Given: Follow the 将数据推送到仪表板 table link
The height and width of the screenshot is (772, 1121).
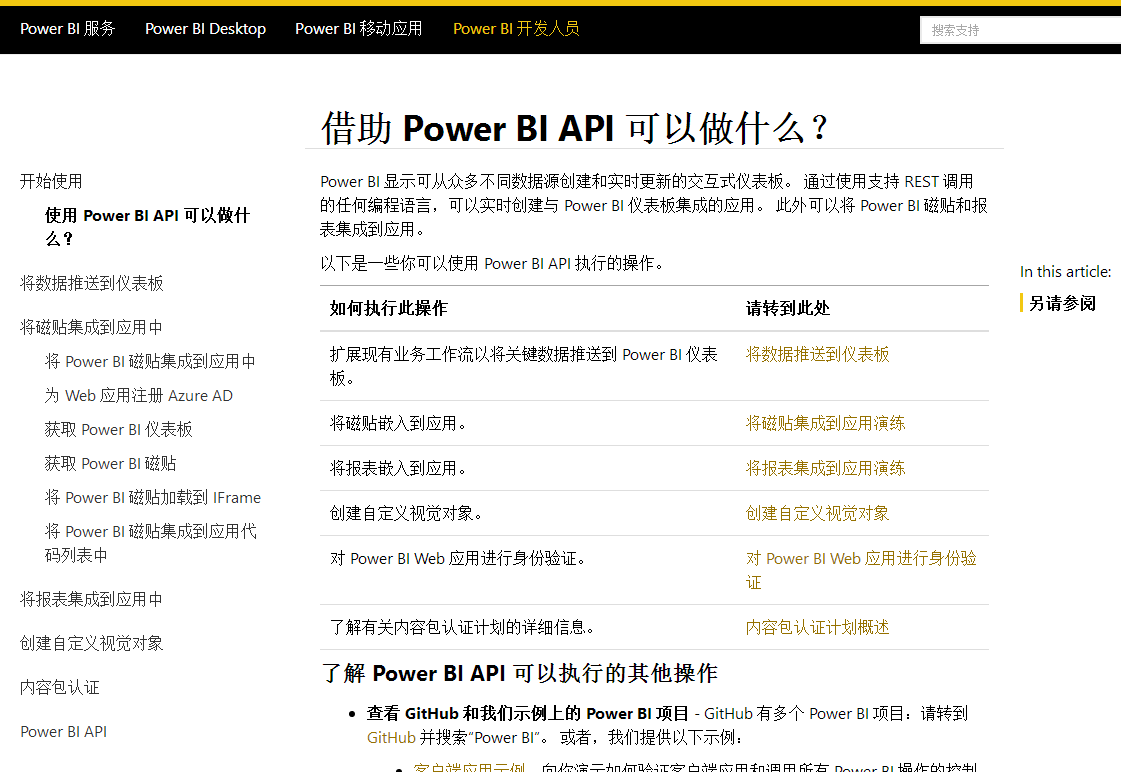Looking at the screenshot, I should pos(817,355).
